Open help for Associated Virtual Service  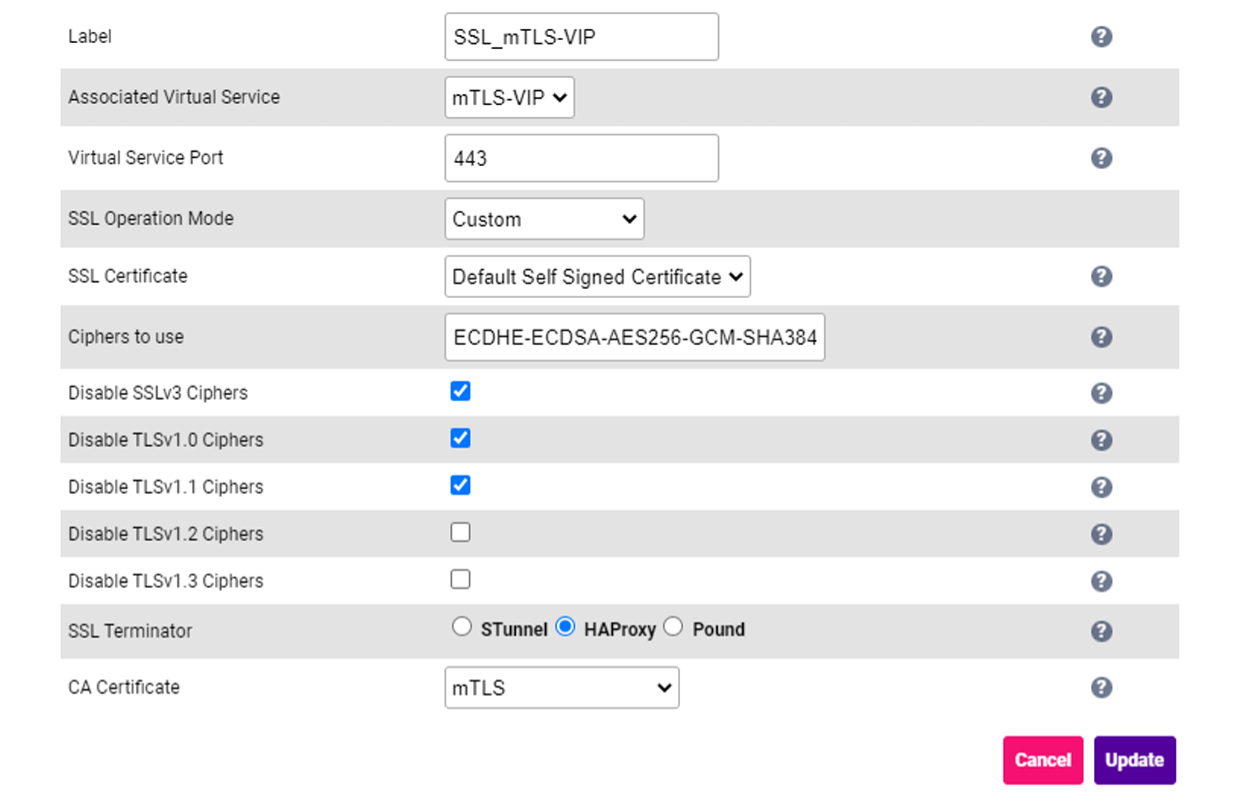click(x=1101, y=97)
